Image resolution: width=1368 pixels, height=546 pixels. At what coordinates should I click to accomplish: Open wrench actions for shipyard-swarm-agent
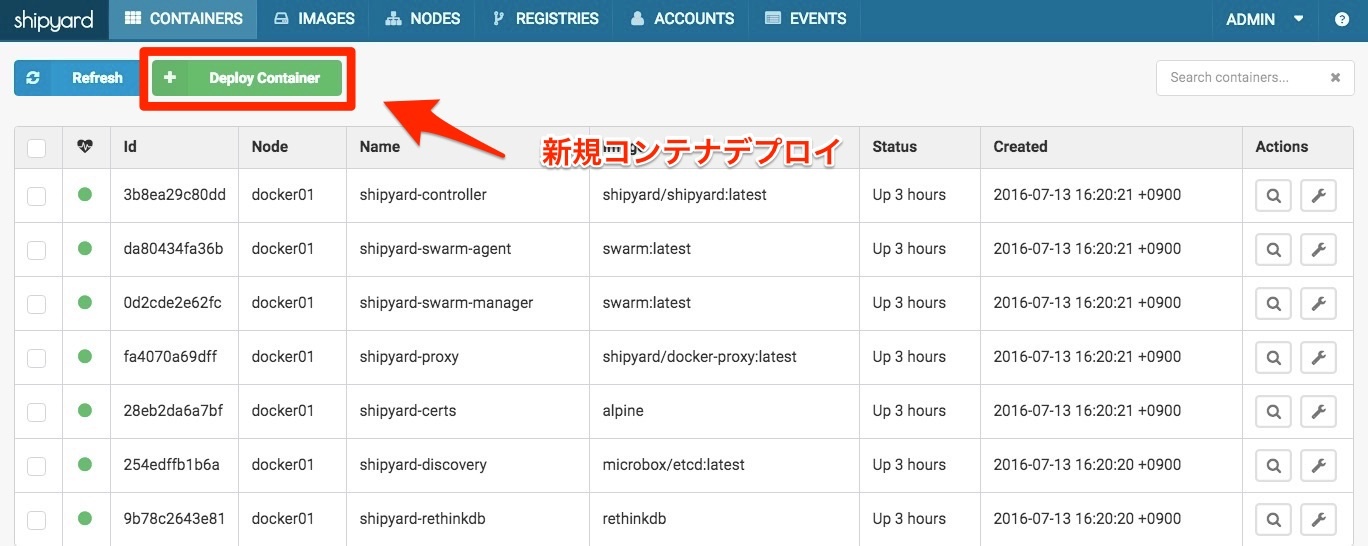(x=1318, y=250)
